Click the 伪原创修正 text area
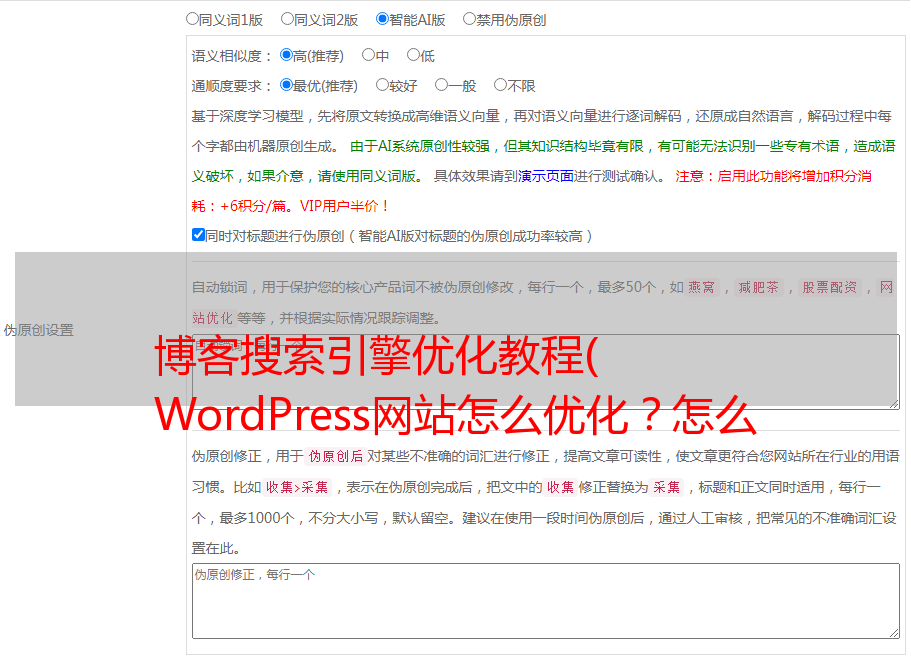Screen dimensions: 911x658 (545, 600)
